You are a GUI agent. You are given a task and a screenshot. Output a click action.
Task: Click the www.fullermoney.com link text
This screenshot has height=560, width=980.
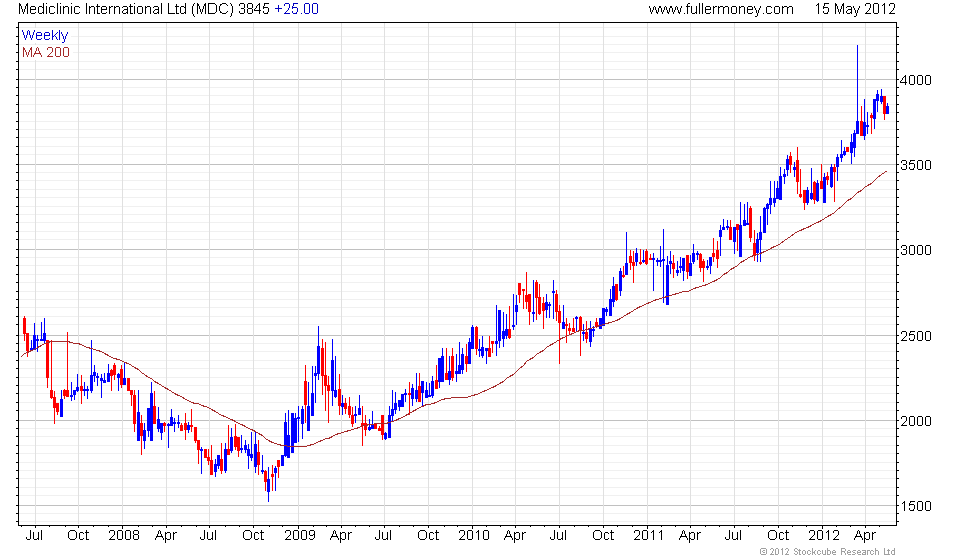[721, 9]
